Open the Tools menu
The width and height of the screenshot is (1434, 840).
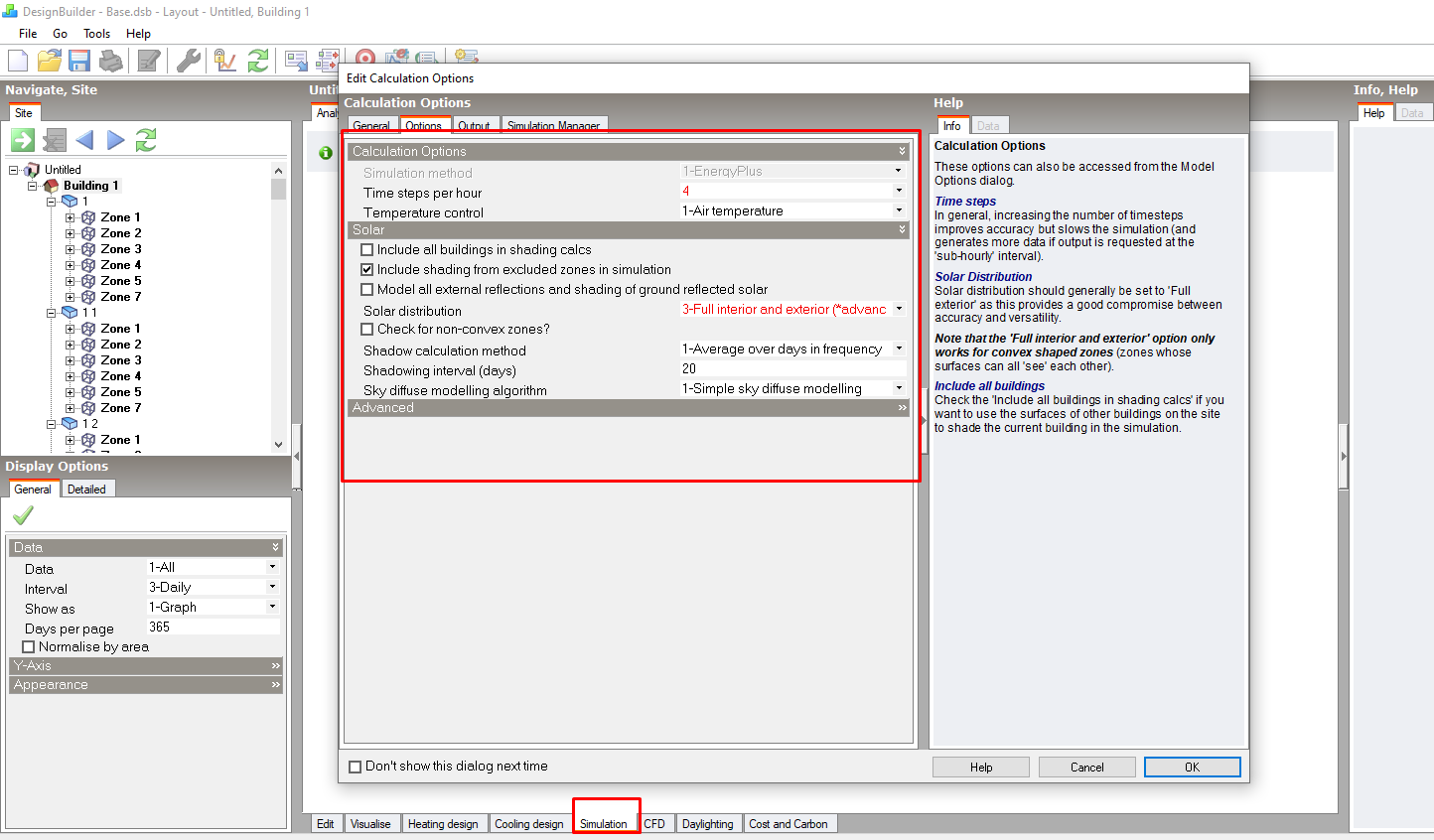(x=96, y=34)
